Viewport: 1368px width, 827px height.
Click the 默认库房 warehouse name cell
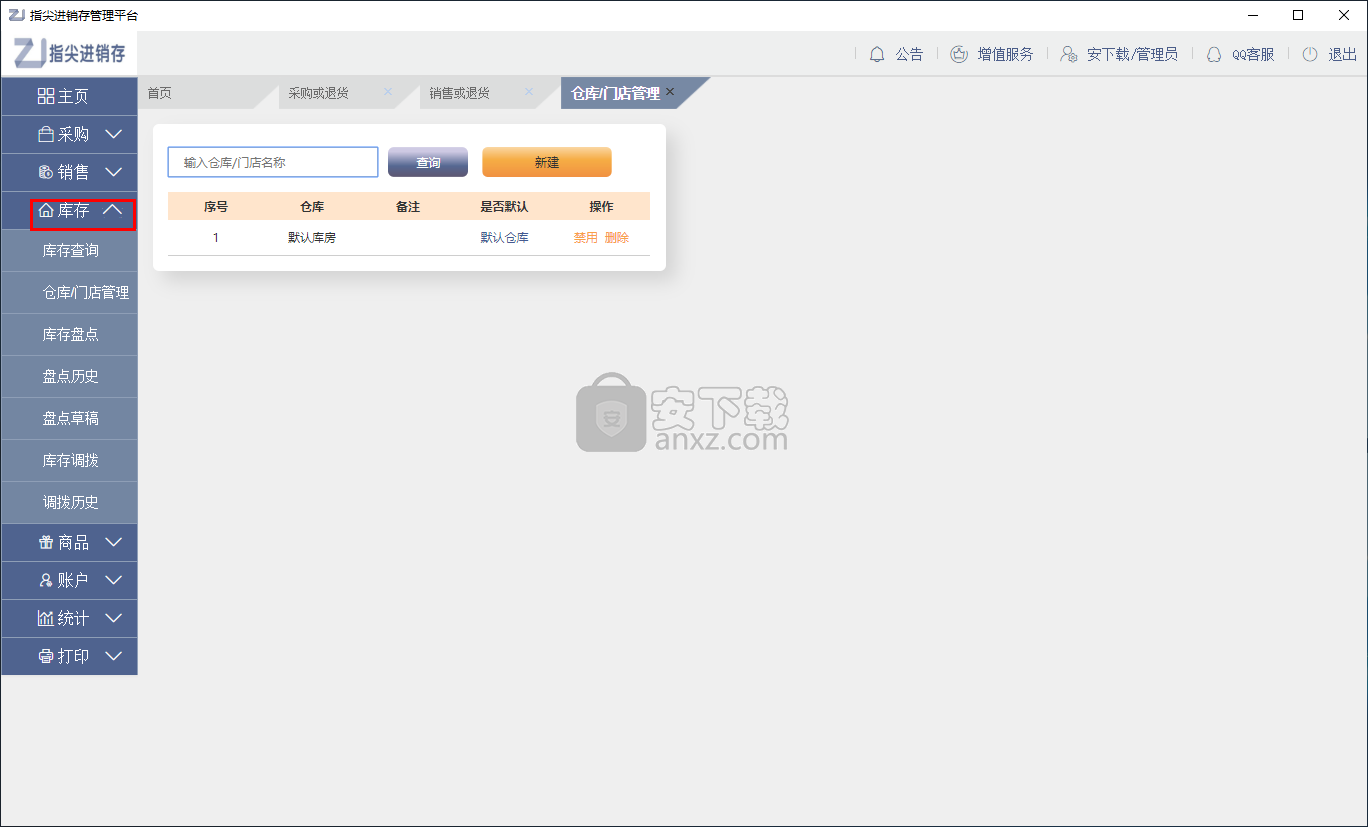tap(312, 238)
